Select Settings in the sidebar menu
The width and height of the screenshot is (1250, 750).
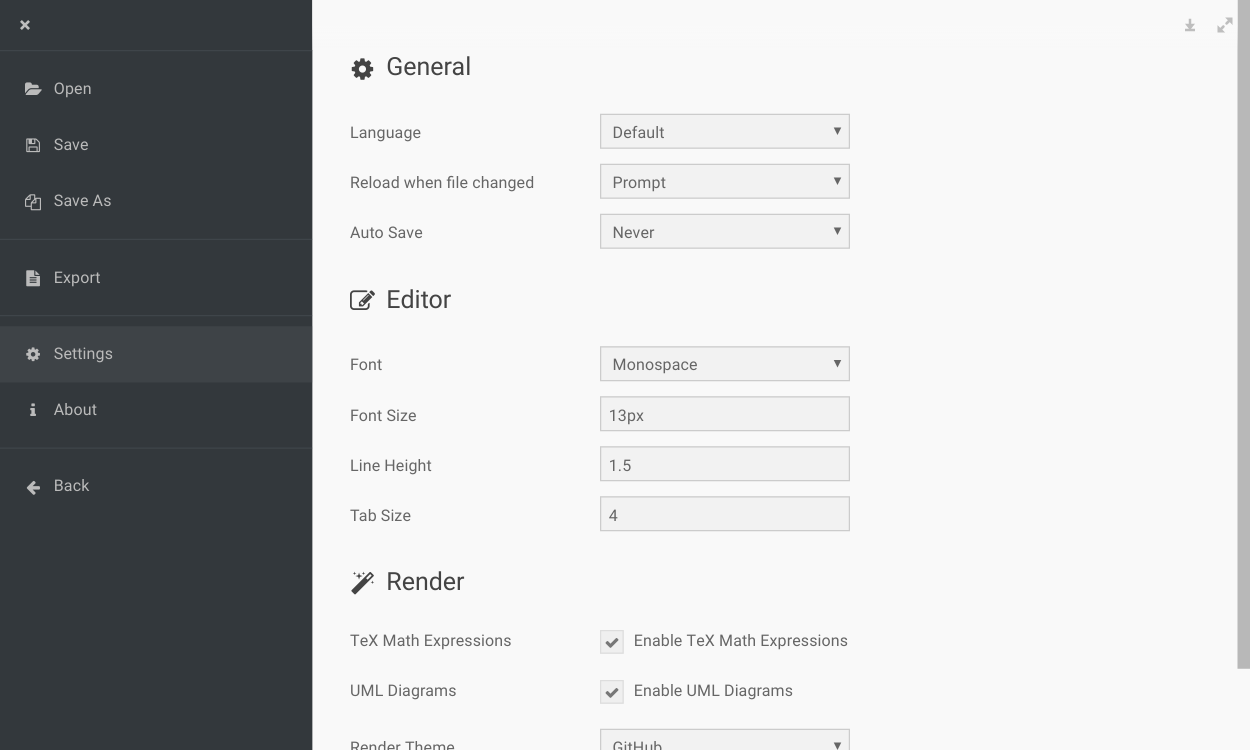coord(83,353)
